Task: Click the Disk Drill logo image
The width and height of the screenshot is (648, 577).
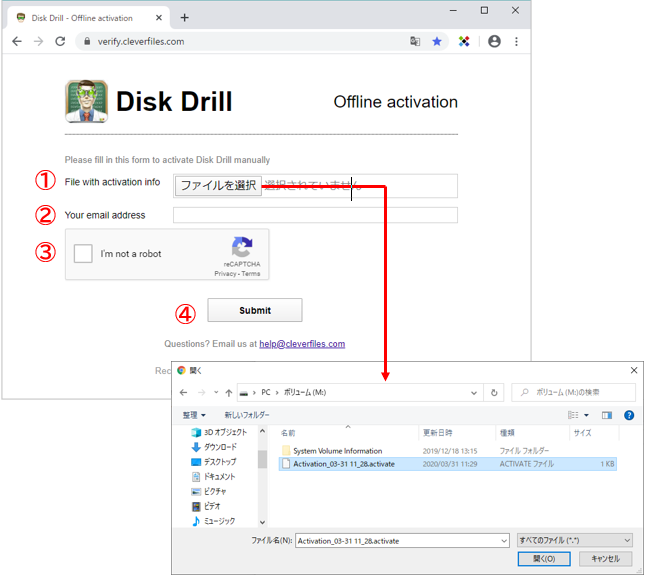Action: (x=87, y=101)
